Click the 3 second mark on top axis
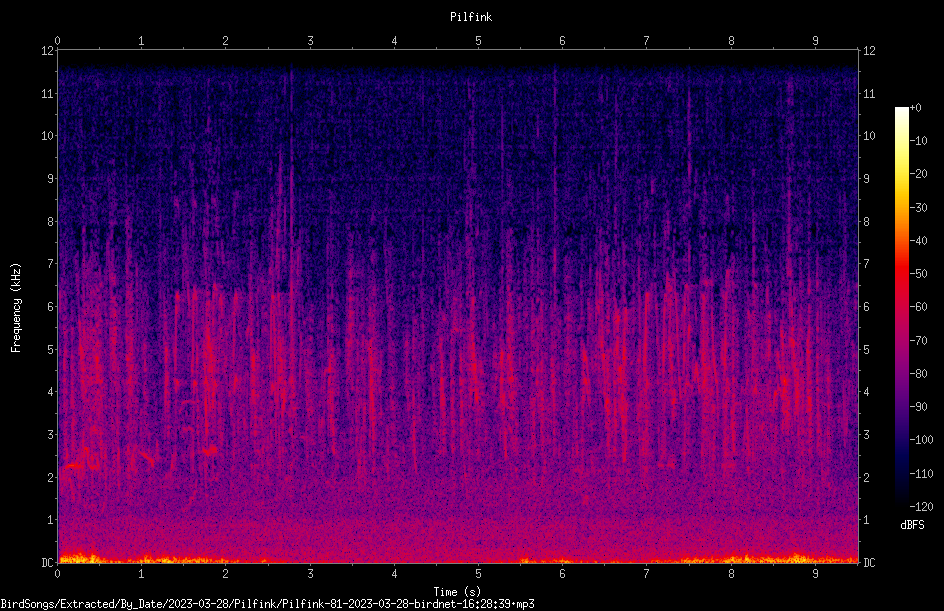The height and width of the screenshot is (611, 944). click(310, 40)
